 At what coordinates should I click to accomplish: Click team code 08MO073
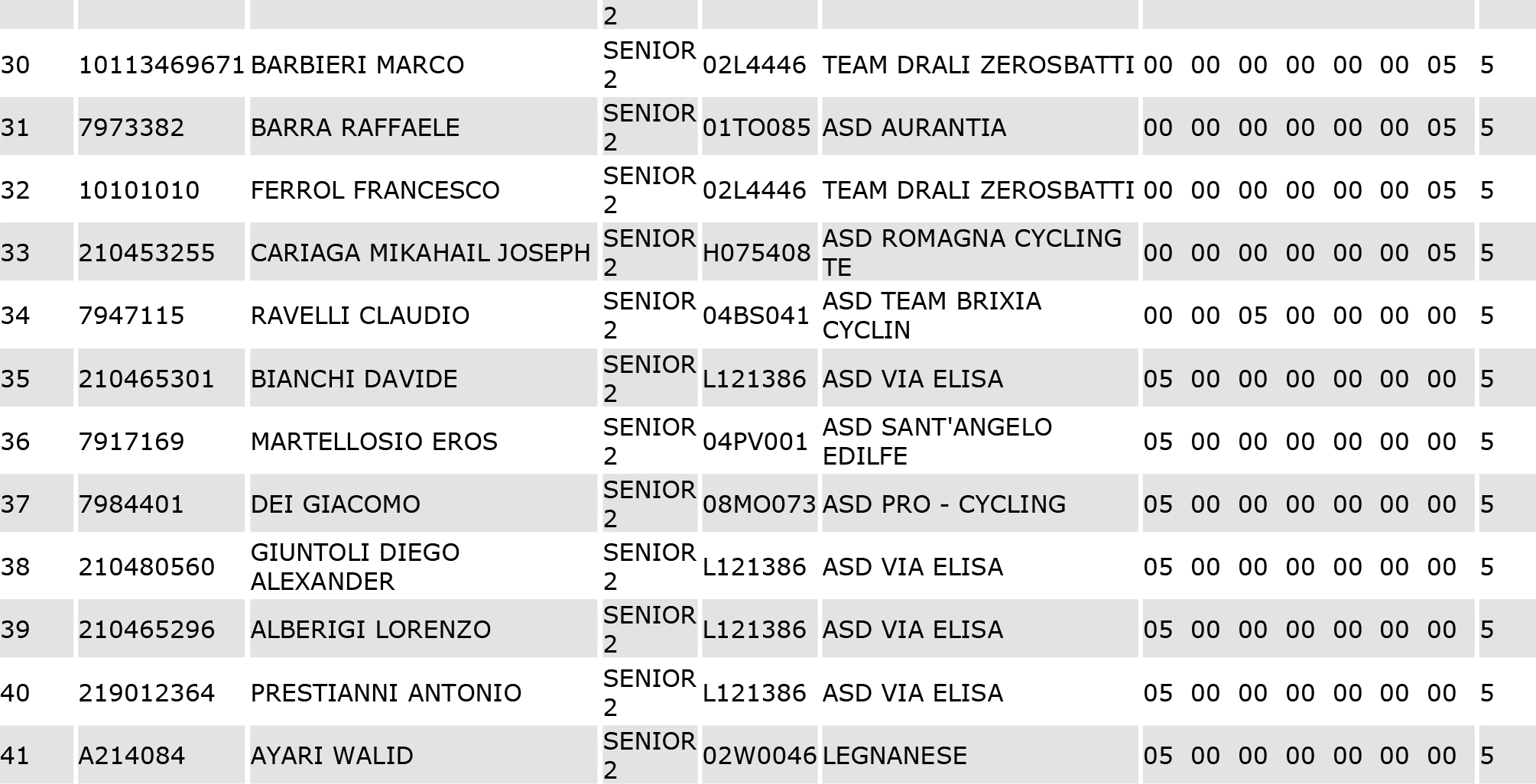pyautogui.click(x=759, y=504)
